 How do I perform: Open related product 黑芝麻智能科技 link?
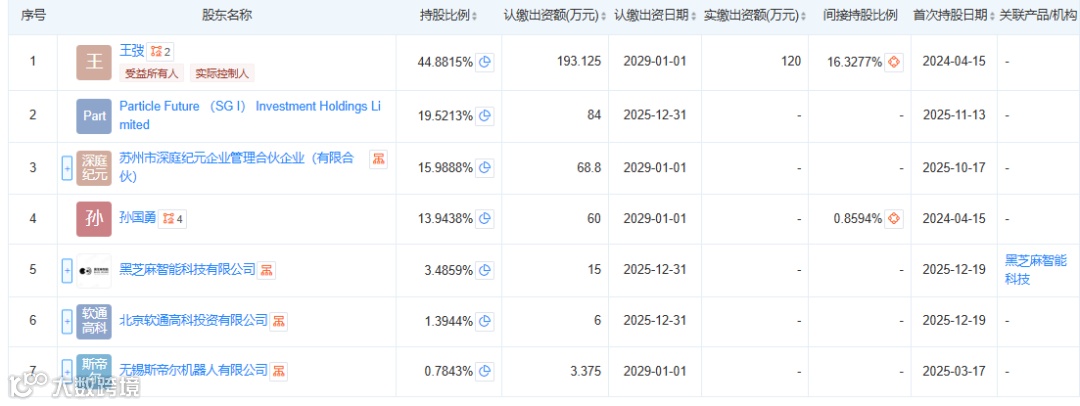click(x=1036, y=270)
